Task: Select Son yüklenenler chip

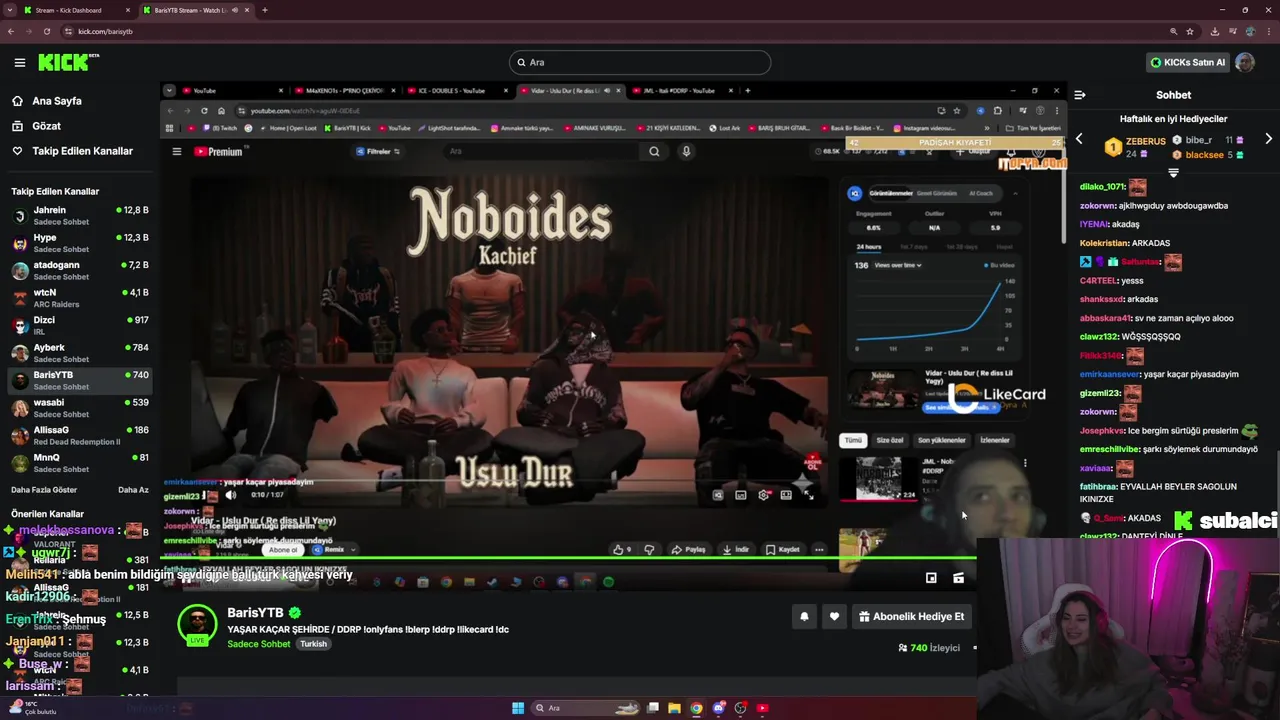Action: click(x=942, y=440)
